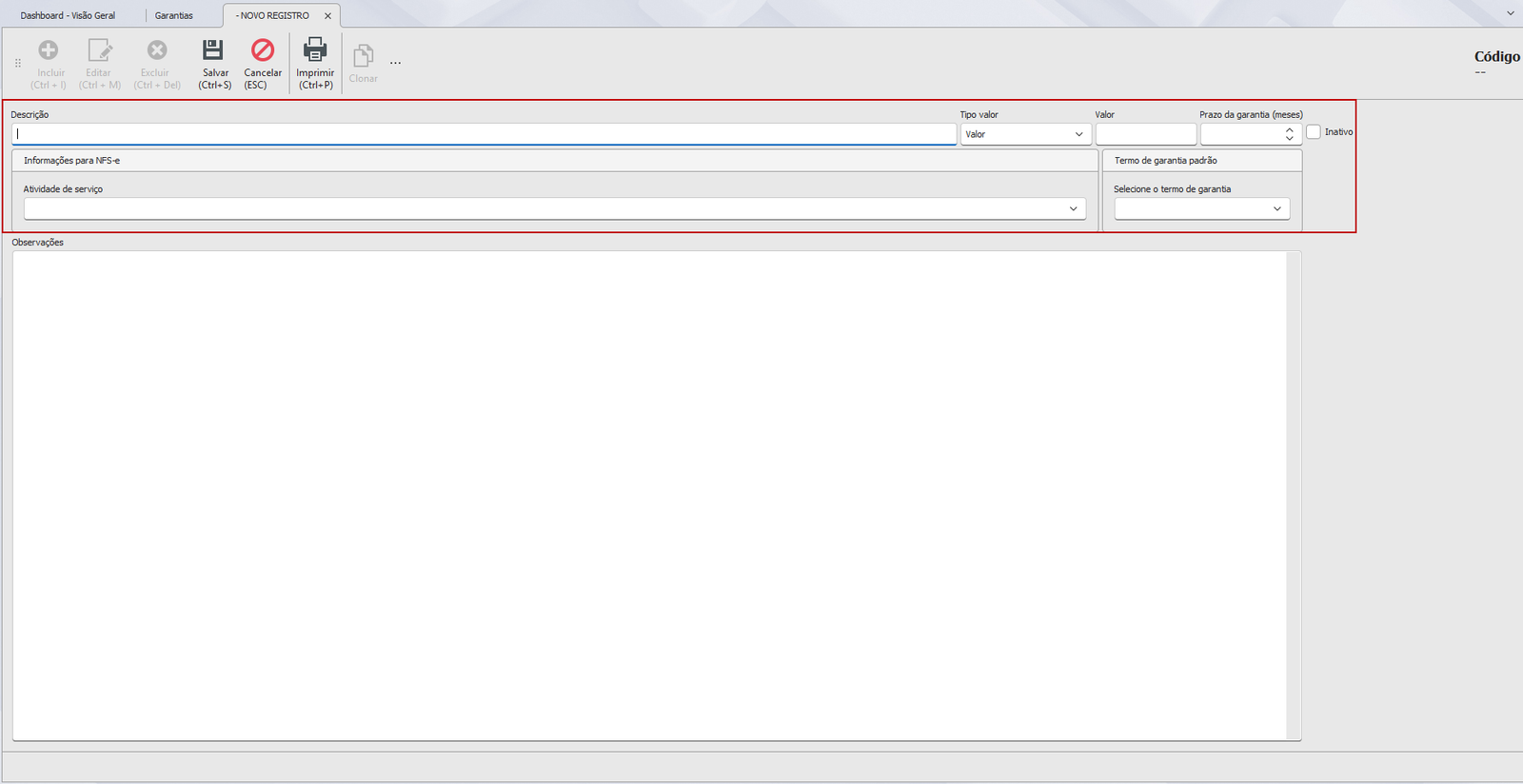
Task: Switch to Dashboard - Visão Geral tab
Action: click(x=68, y=15)
